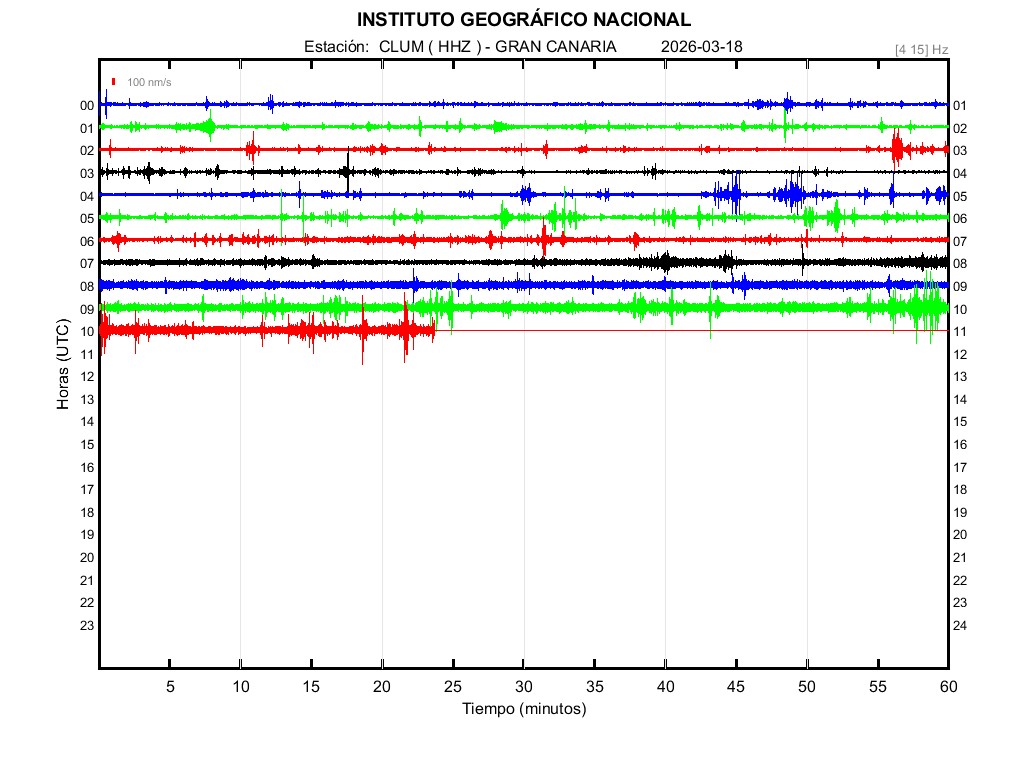This screenshot has height=768, width=1024.
Task: Click the red burst near minute 56 on hour 02
Action: pos(897,148)
